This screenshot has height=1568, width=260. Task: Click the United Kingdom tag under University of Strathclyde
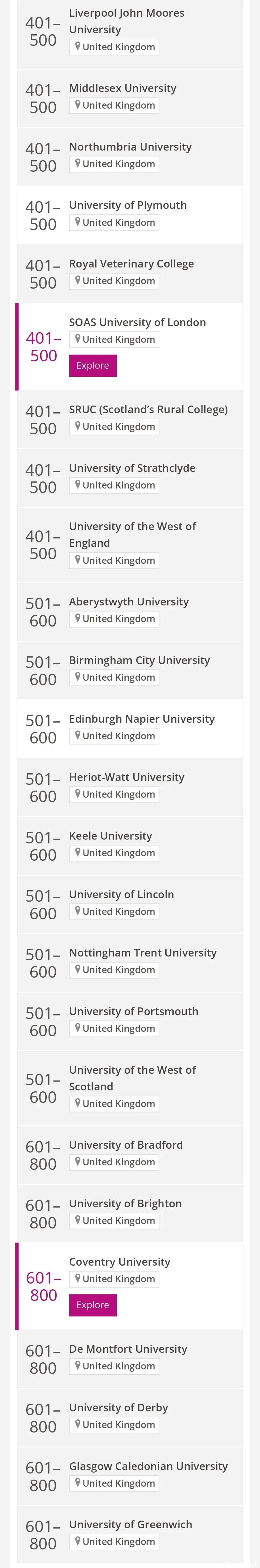[x=114, y=485]
